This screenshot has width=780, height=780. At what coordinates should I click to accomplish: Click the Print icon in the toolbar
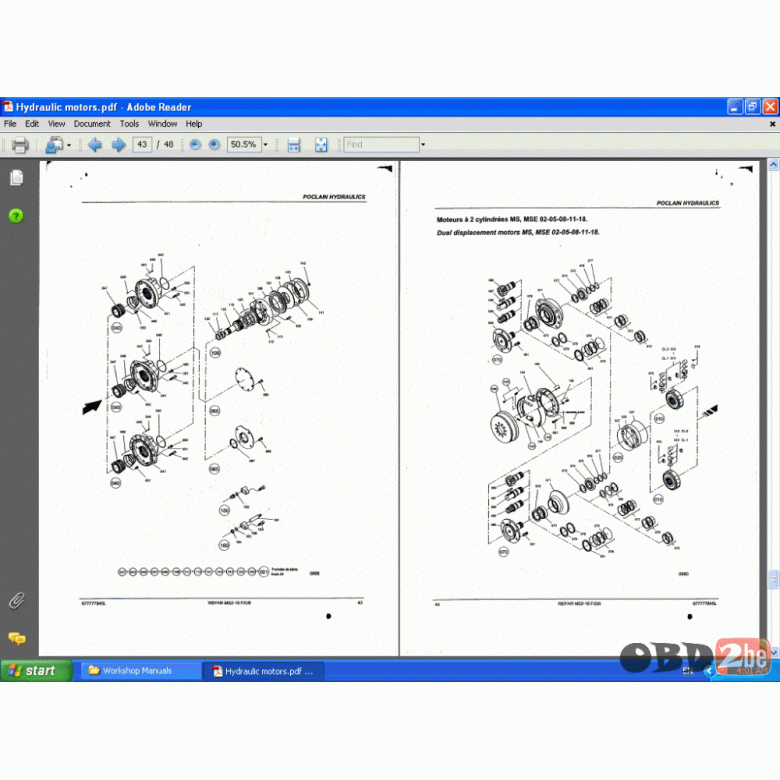point(20,145)
